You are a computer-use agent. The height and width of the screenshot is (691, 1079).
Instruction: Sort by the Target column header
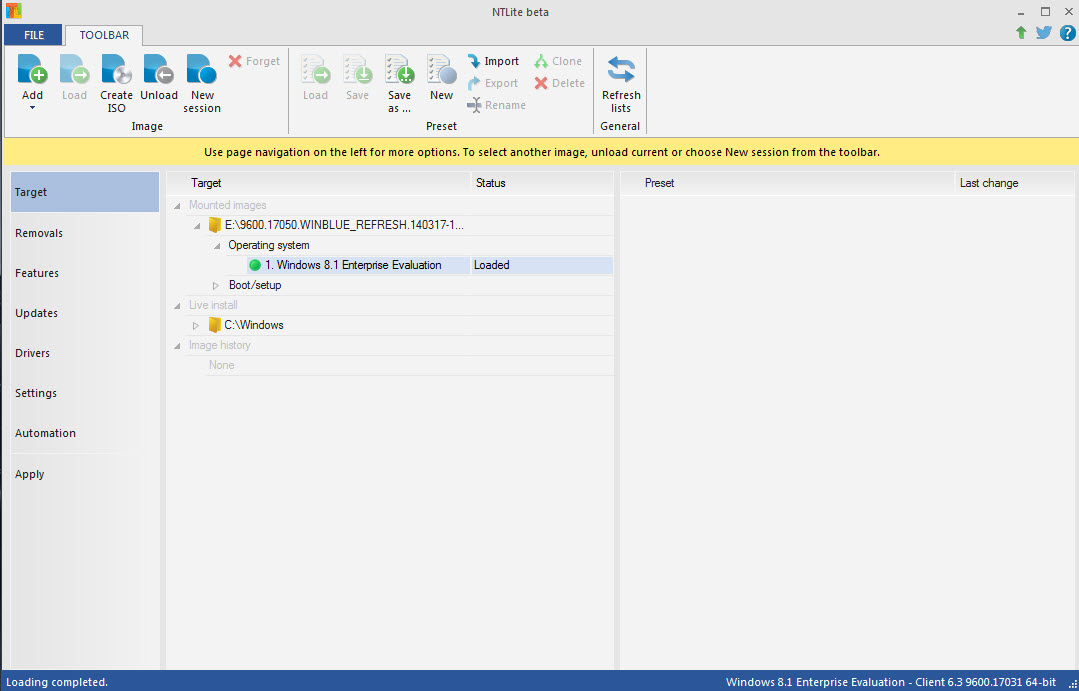[319, 183]
